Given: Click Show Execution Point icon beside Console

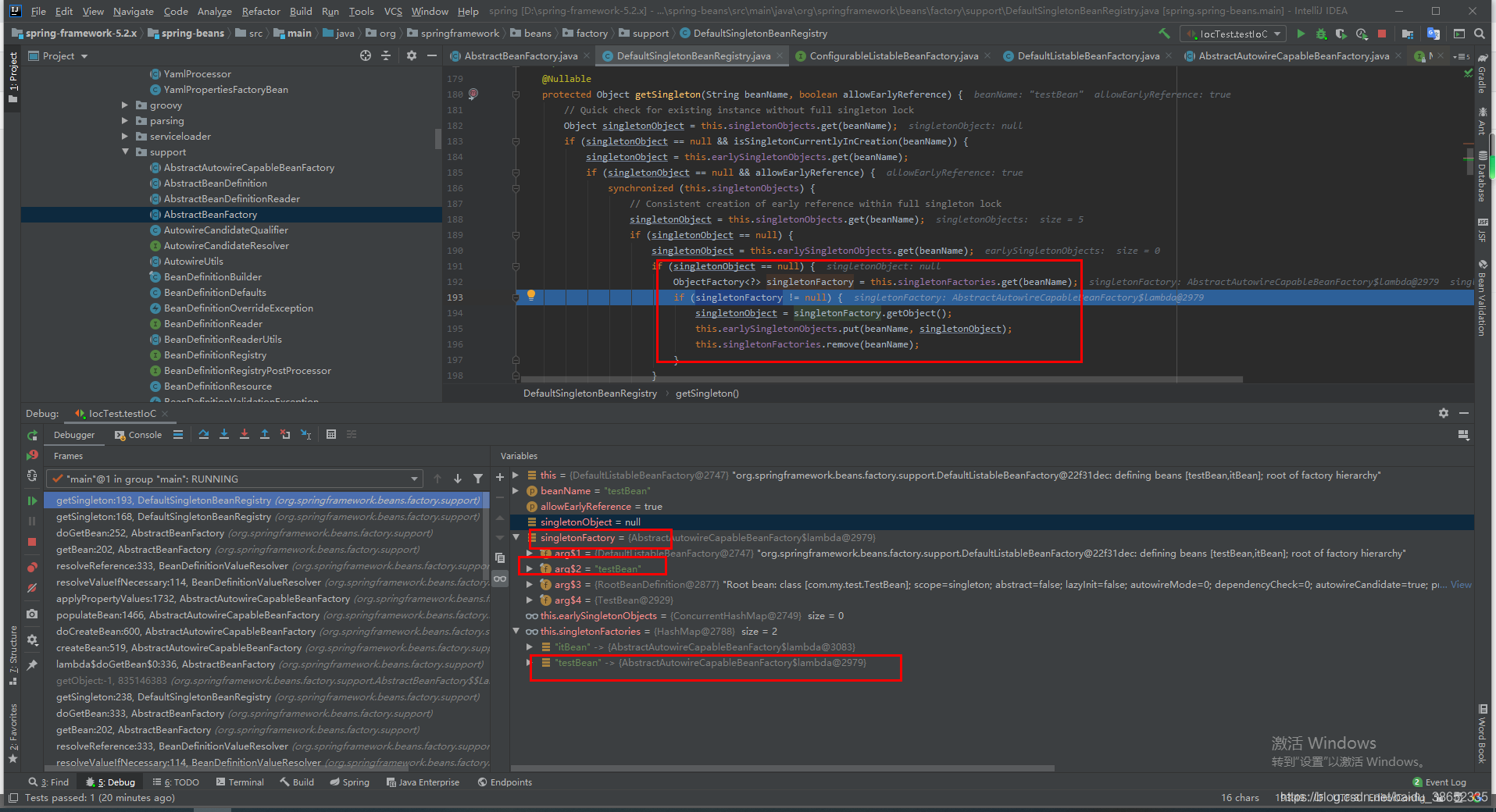Looking at the screenshot, I should (178, 434).
